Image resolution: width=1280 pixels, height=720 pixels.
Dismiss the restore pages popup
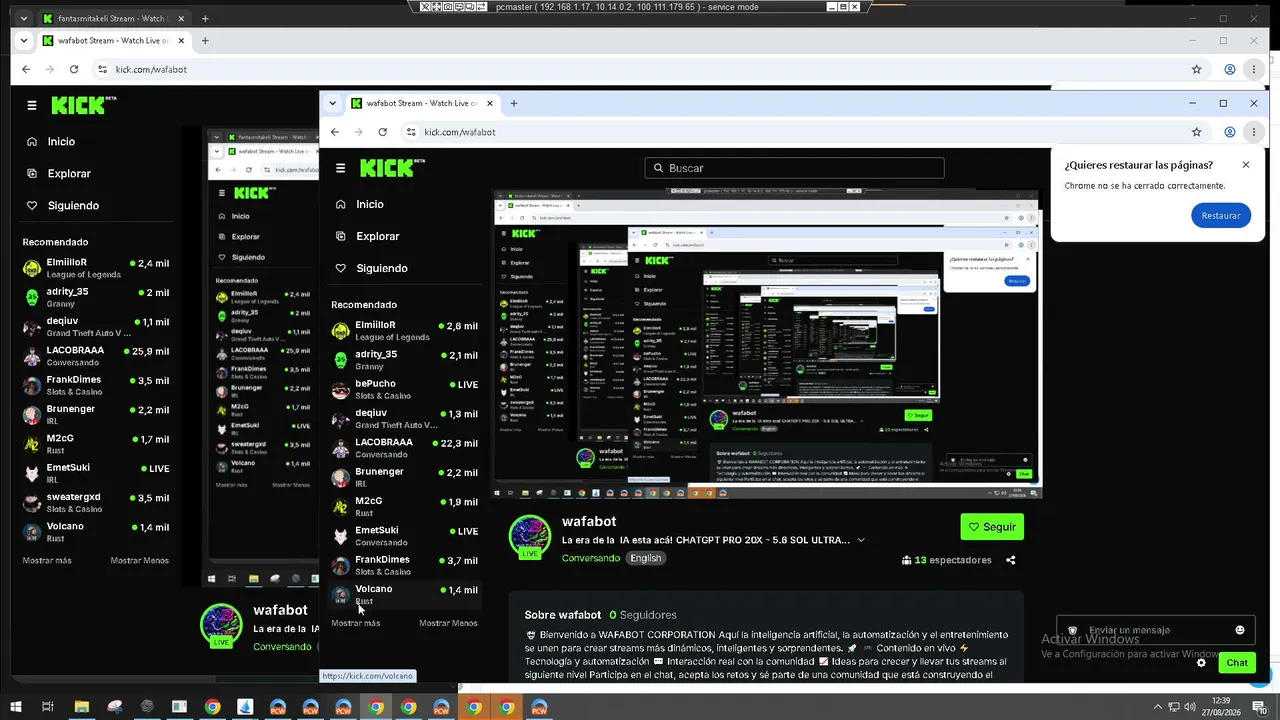click(1246, 165)
